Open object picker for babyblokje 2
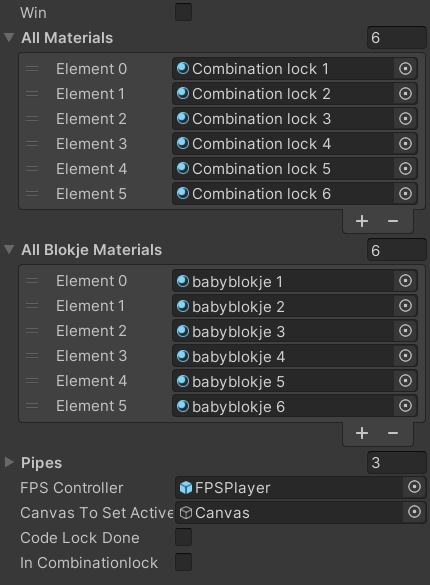This screenshot has width=430, height=585. [405, 306]
